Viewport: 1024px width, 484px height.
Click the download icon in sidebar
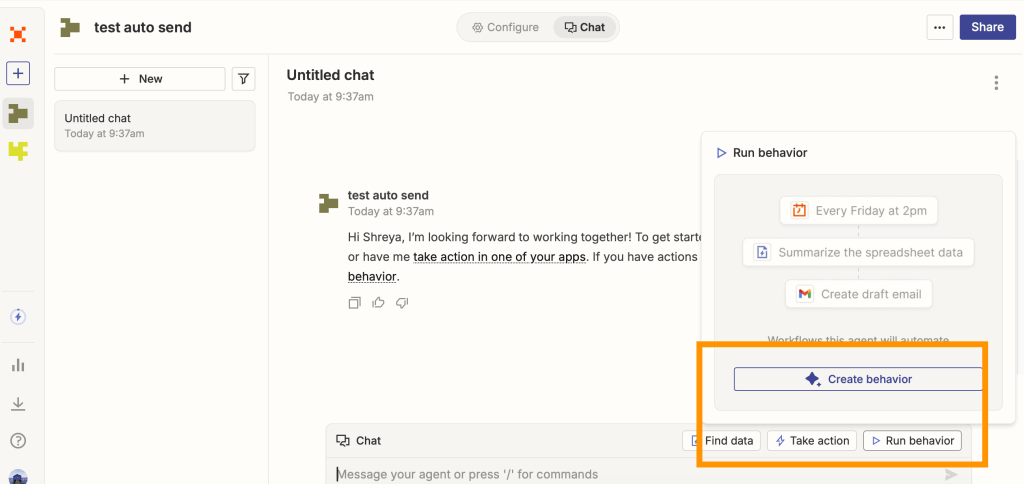click(18, 404)
